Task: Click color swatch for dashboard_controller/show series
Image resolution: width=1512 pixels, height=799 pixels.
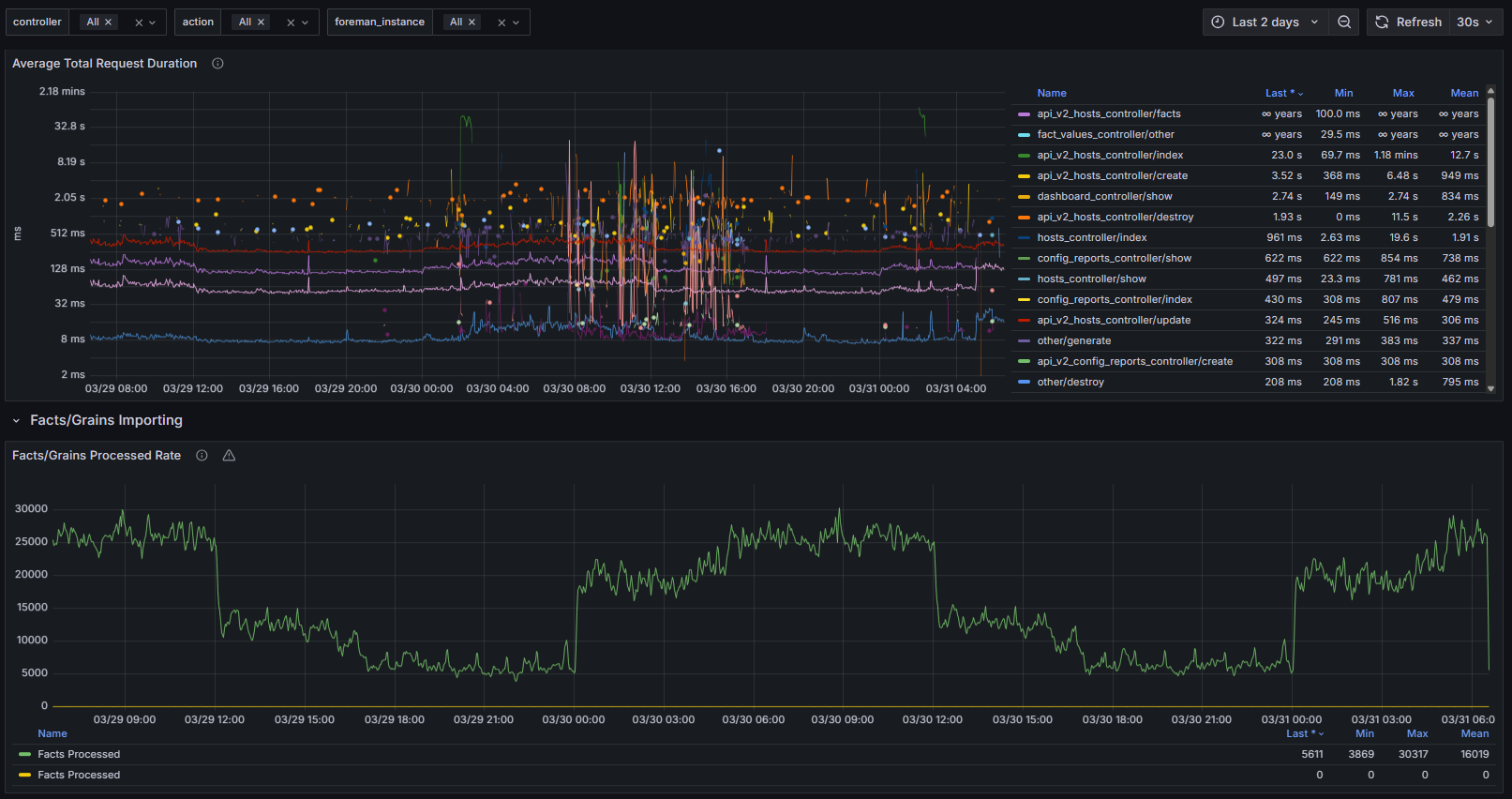Action: pyautogui.click(x=1024, y=197)
